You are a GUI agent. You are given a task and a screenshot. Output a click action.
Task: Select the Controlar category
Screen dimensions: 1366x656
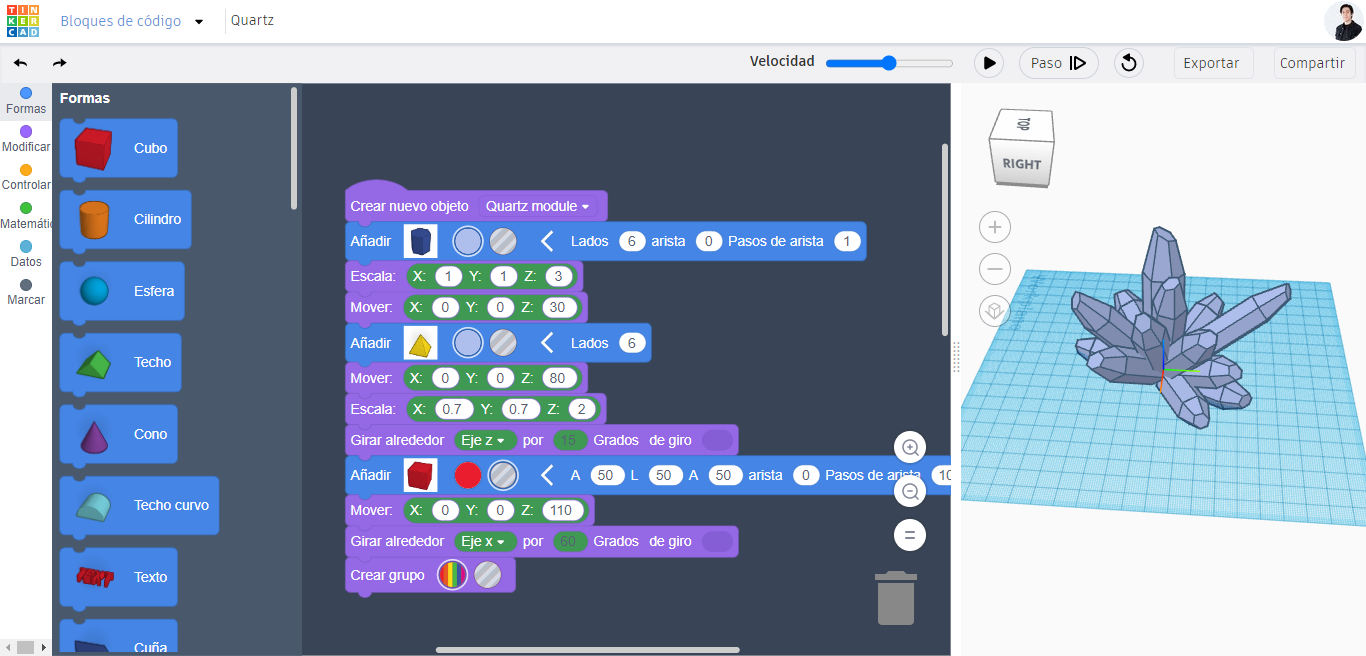point(26,177)
